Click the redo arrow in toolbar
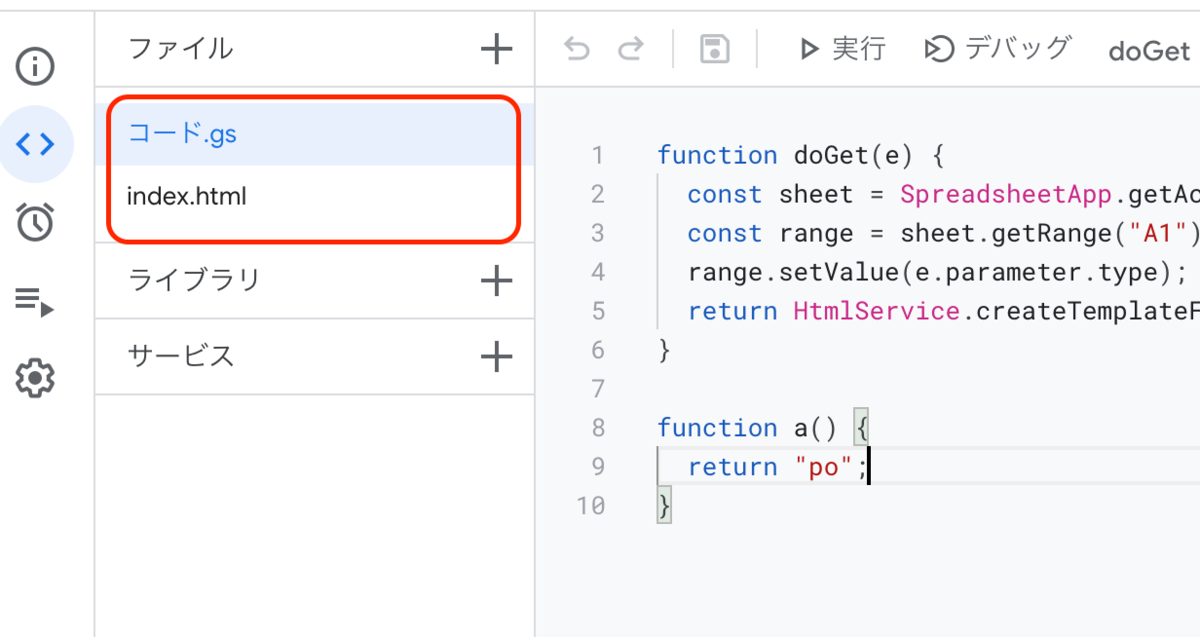The image size is (1200, 637). pyautogui.click(x=630, y=49)
